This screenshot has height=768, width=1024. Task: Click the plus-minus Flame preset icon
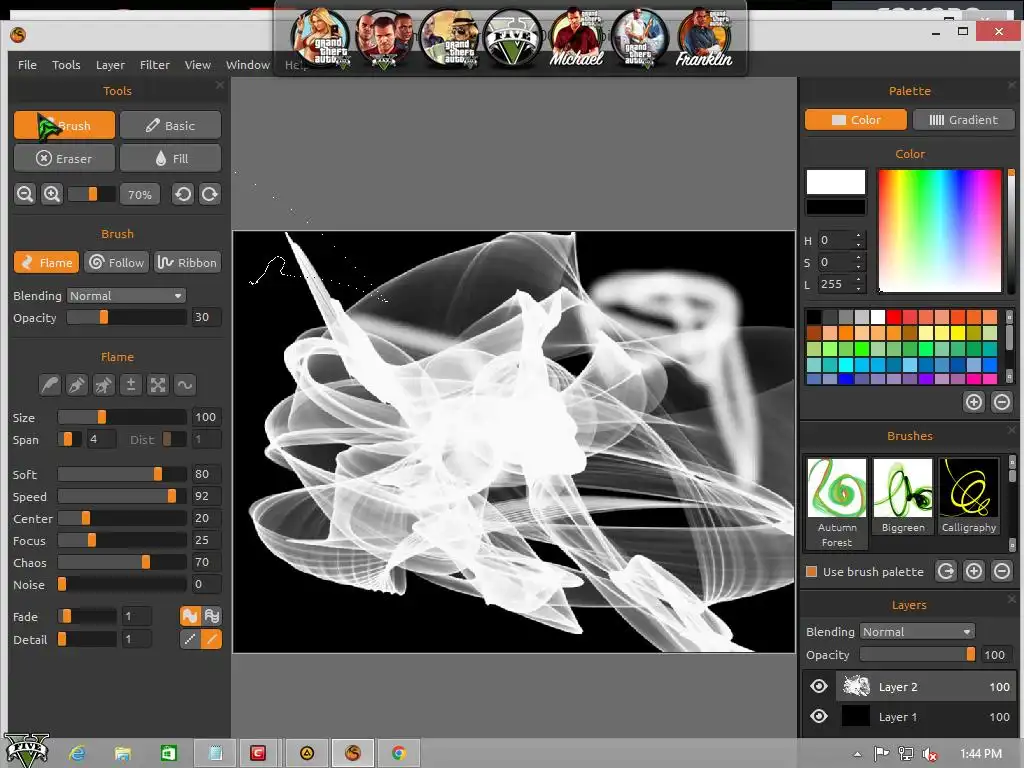[x=131, y=385]
